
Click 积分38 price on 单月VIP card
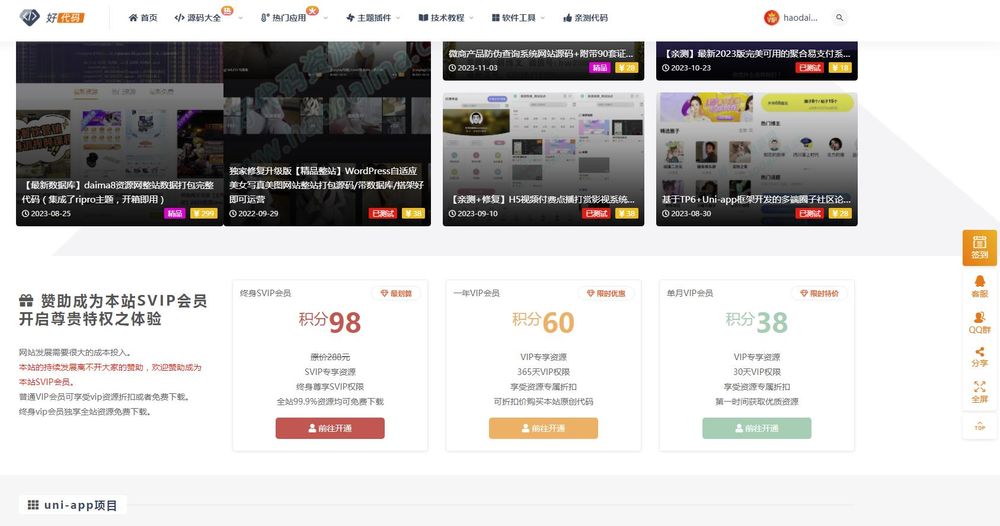point(756,322)
